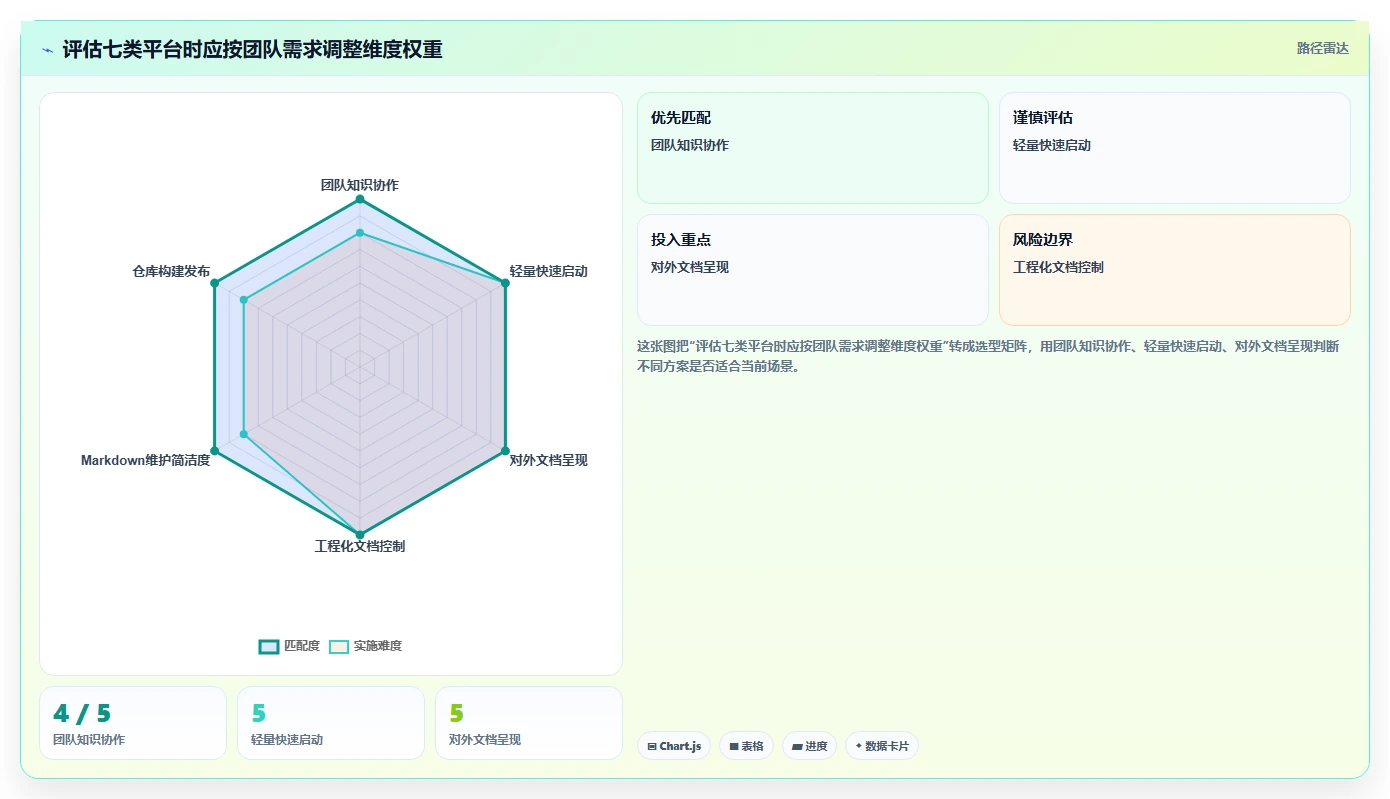
Task: Click the 实施难度 legend text
Action: pos(378,646)
